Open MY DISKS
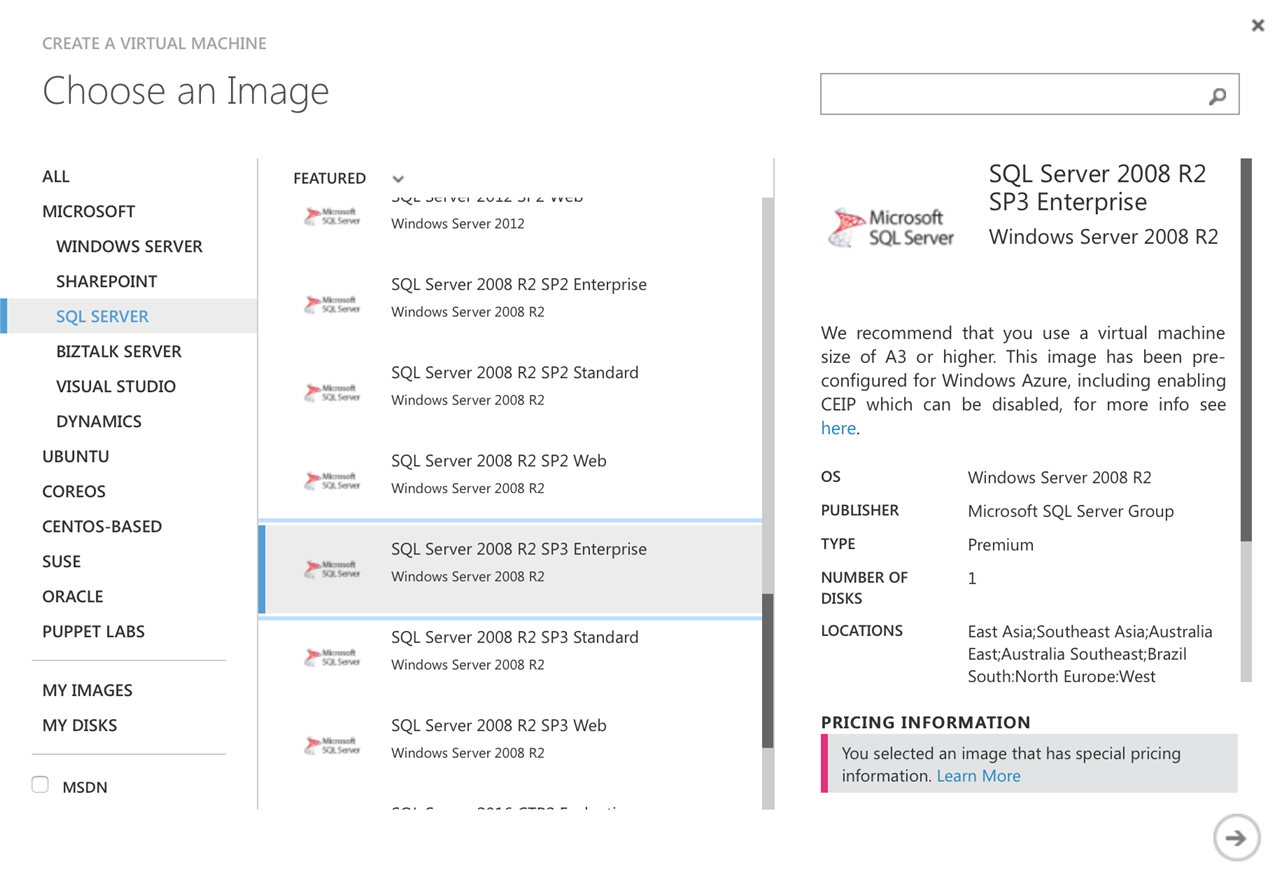Viewport: 1279px width, 892px height. coord(80,726)
